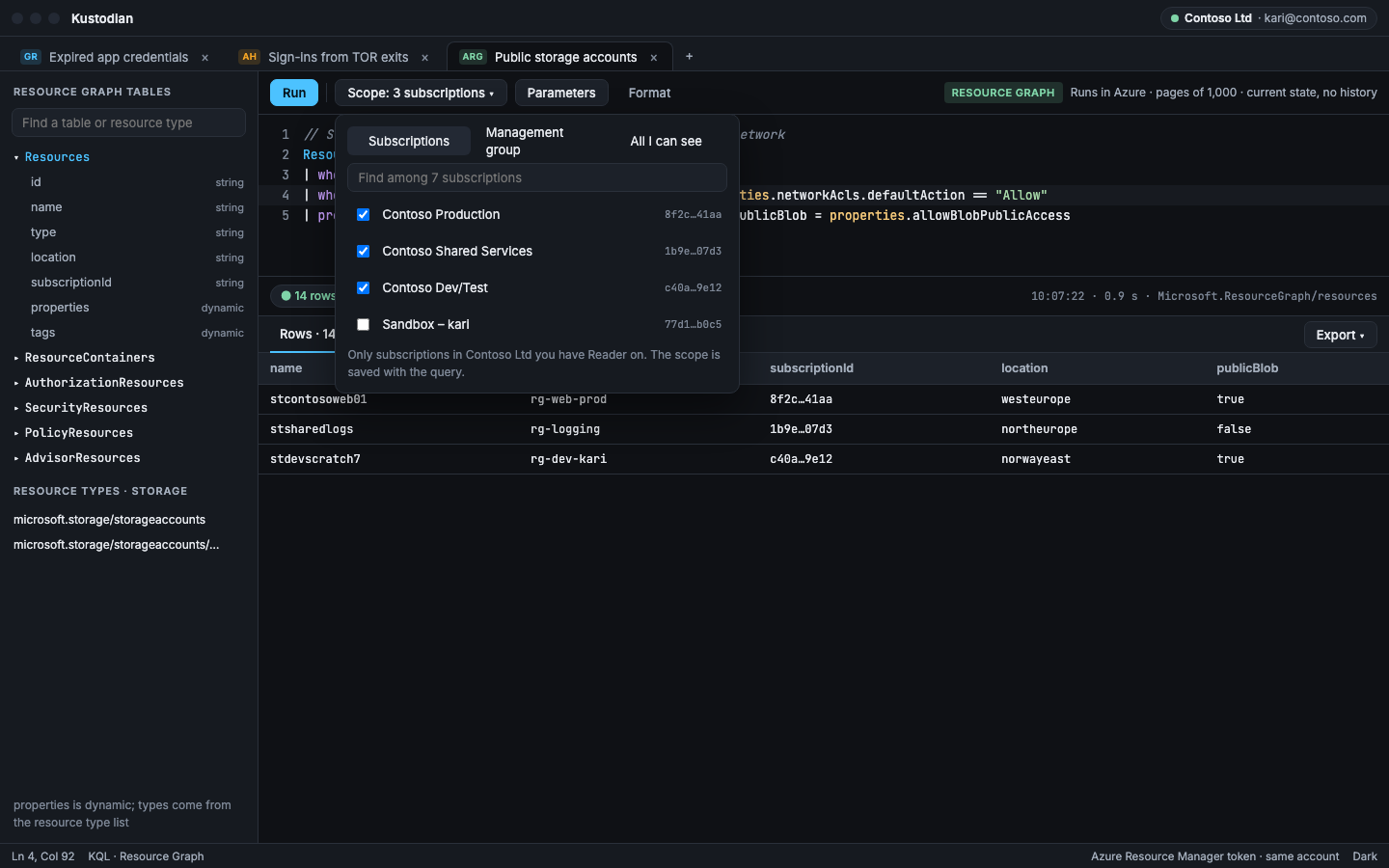Select the Subscriptions scope tab
The width and height of the screenshot is (1389, 868).
coord(409,141)
